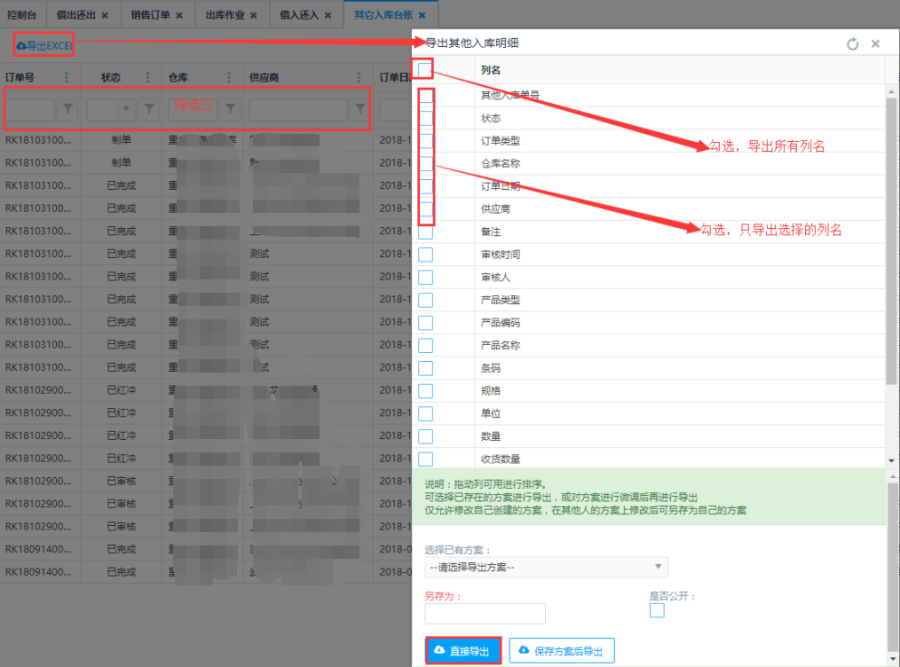Click the column list vertical scrollbar
Viewport: 900px width, 667px height.
click(x=891, y=240)
